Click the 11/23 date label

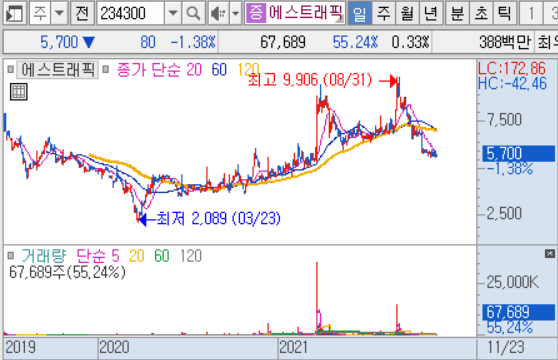click(x=506, y=347)
